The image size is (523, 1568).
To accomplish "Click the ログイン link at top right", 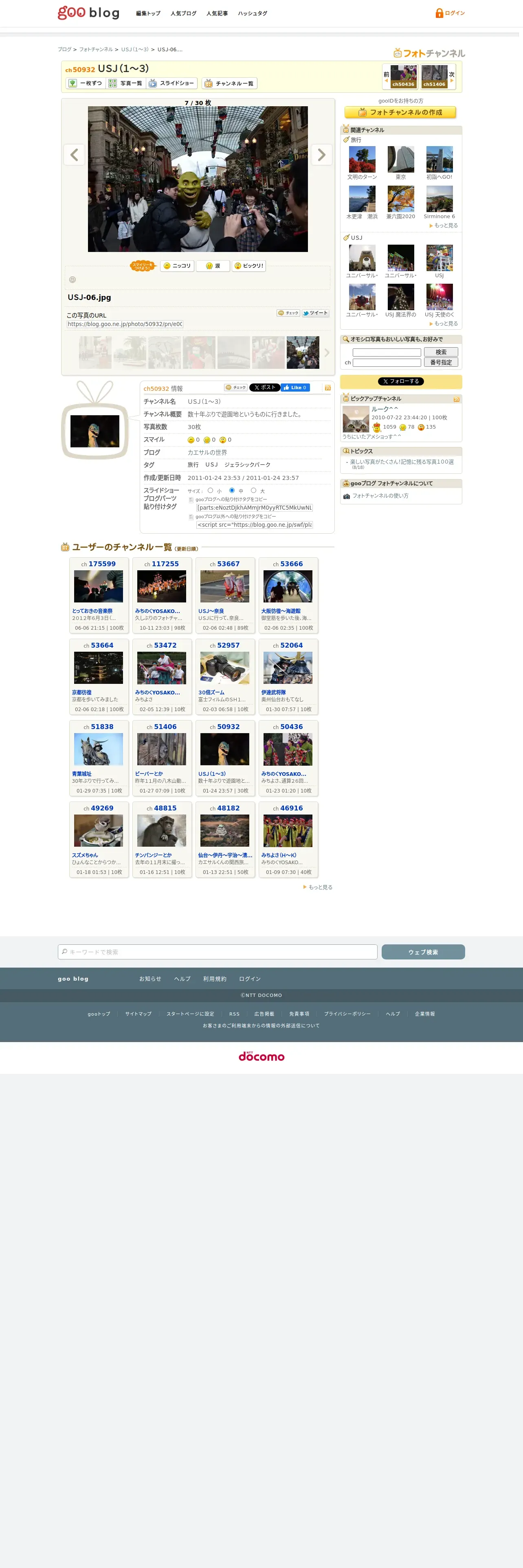I will (x=455, y=13).
